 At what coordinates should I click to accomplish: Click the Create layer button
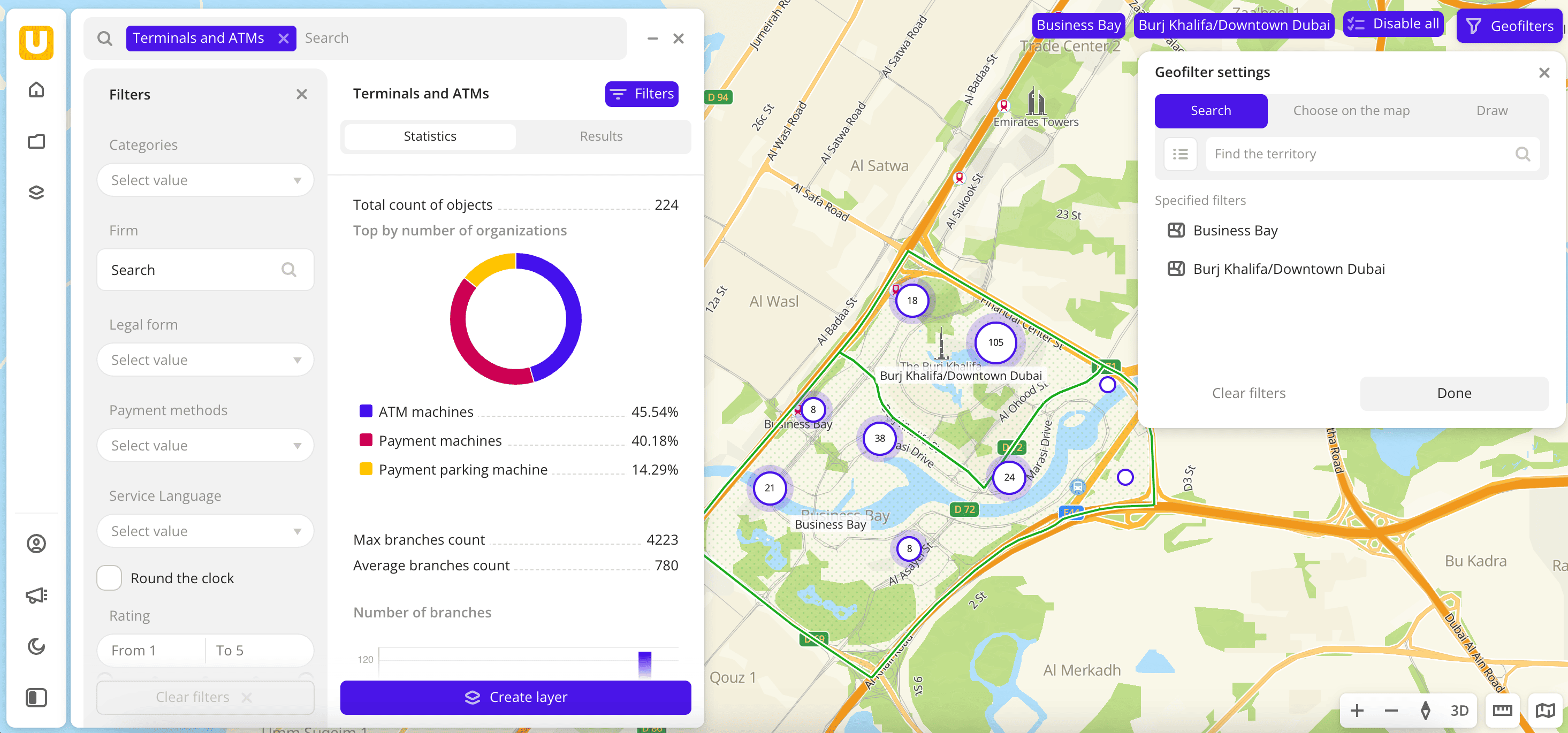(515, 697)
